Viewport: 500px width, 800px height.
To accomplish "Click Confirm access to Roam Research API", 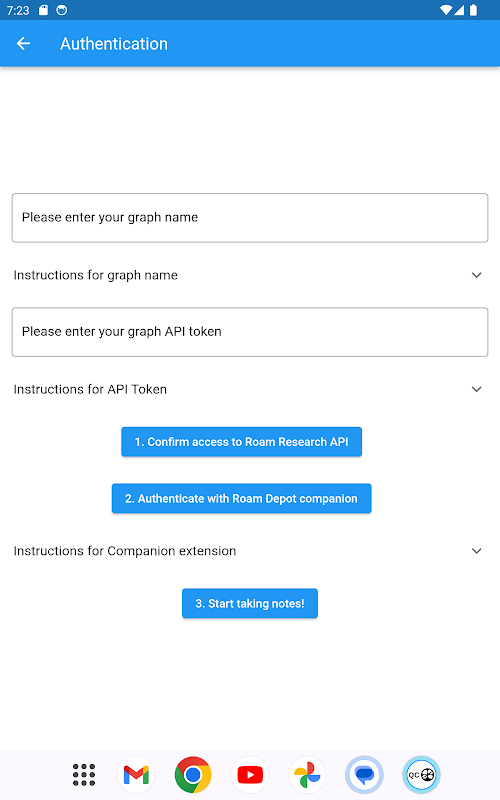I will [x=241, y=442].
